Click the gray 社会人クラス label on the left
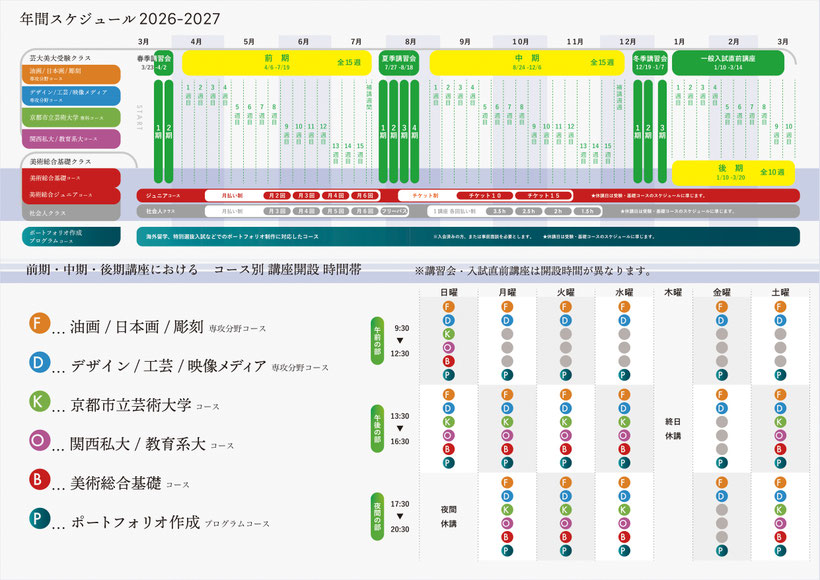820x580 pixels. (71, 213)
